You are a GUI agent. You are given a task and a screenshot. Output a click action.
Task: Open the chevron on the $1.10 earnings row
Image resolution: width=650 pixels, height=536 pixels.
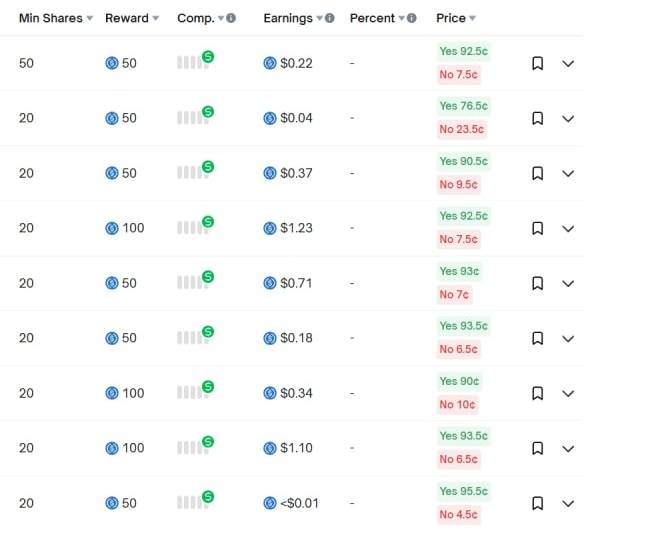[x=568, y=448]
